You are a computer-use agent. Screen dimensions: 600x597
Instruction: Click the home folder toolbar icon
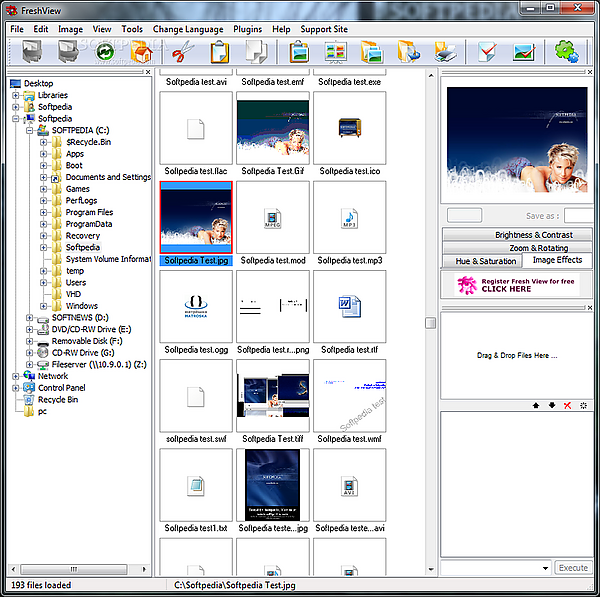[x=141, y=53]
